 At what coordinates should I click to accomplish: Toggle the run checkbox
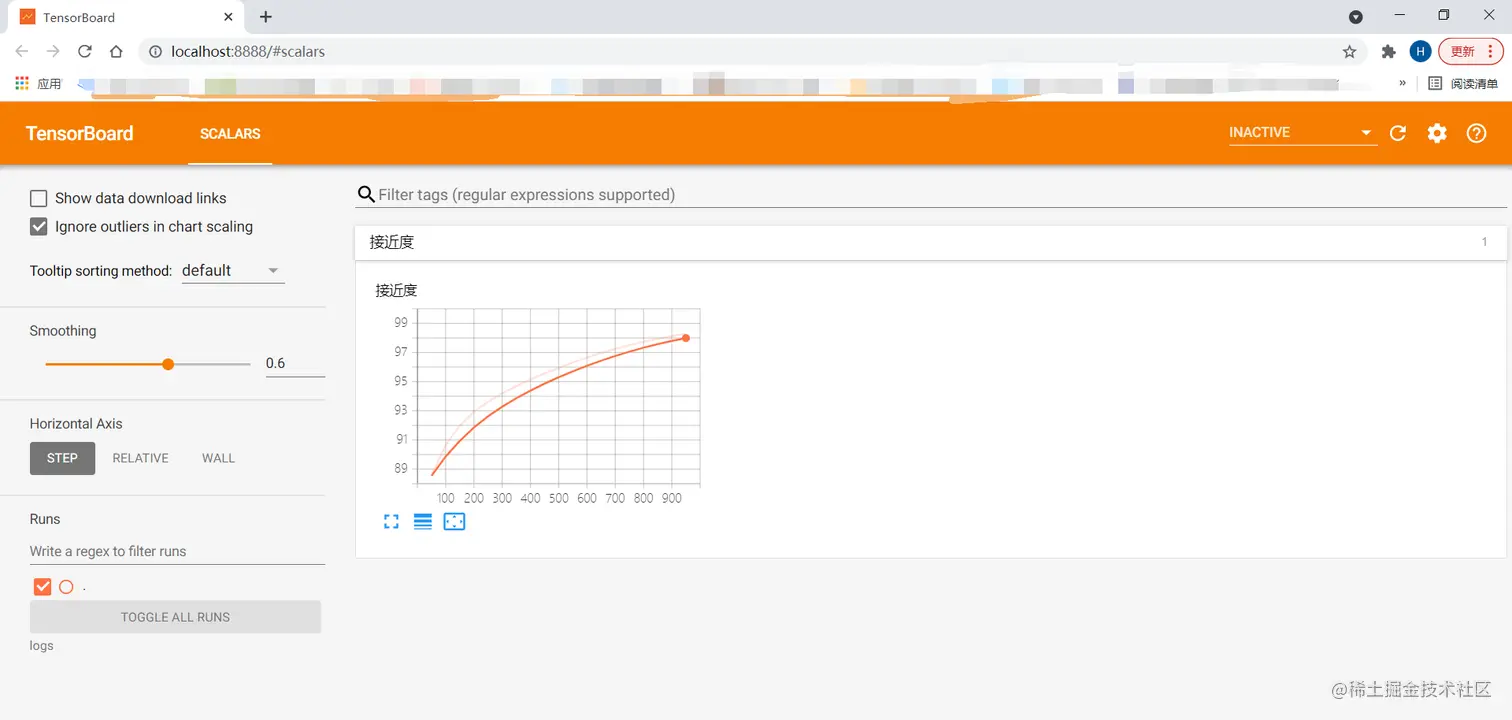(x=42, y=587)
